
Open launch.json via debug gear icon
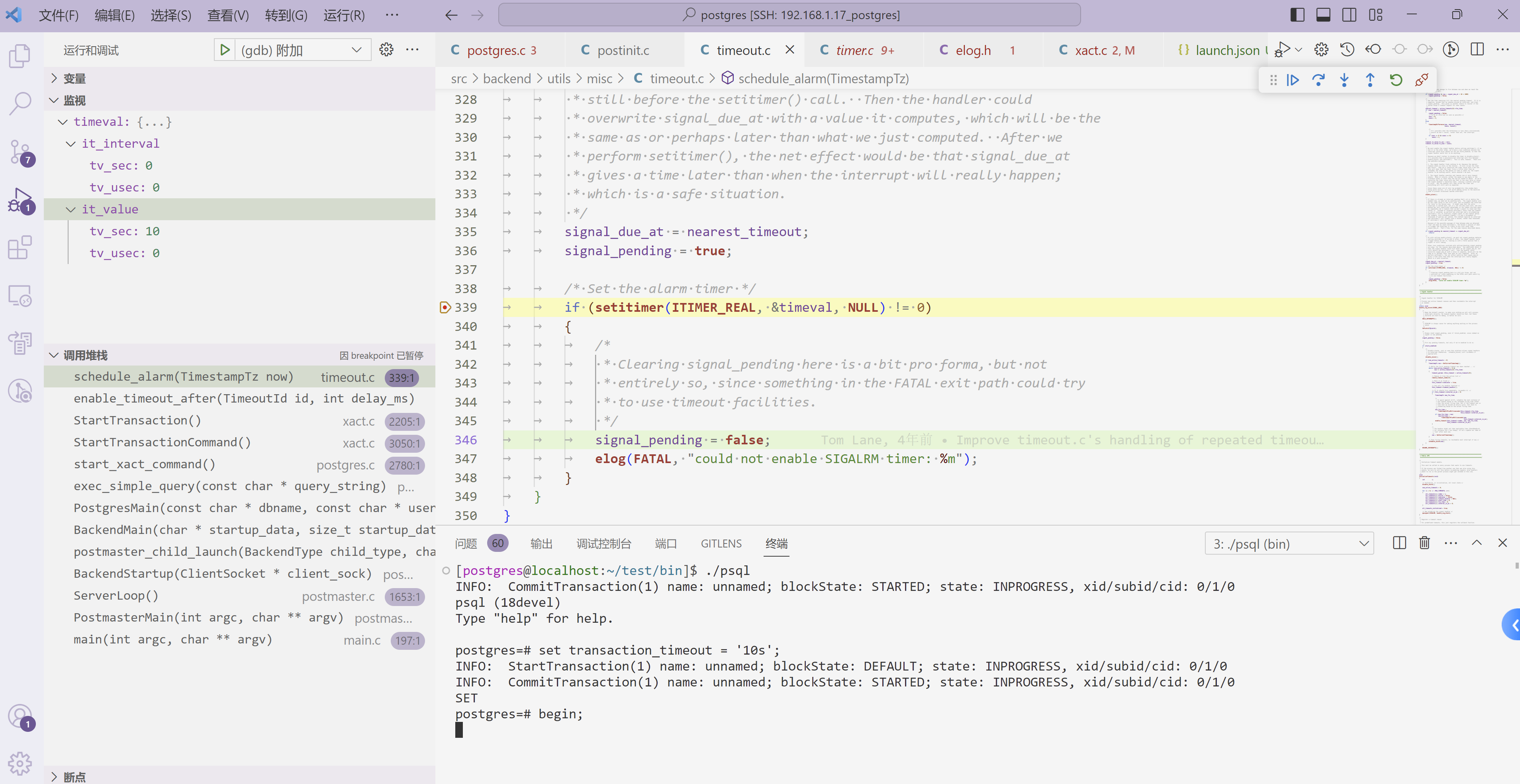point(386,50)
